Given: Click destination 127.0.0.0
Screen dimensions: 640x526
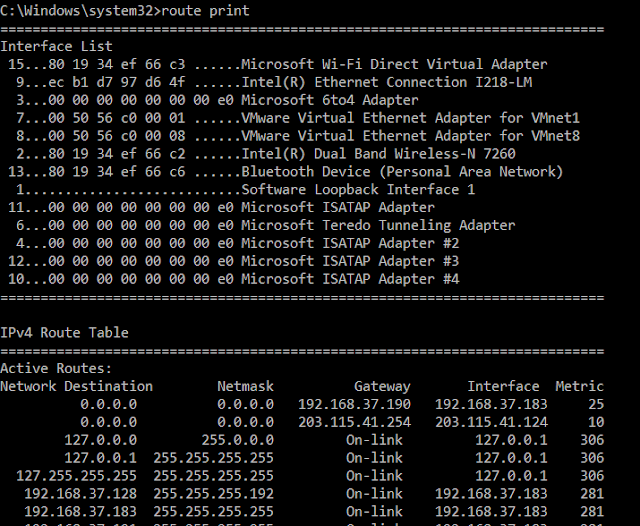Looking at the screenshot, I should [x=100, y=440].
